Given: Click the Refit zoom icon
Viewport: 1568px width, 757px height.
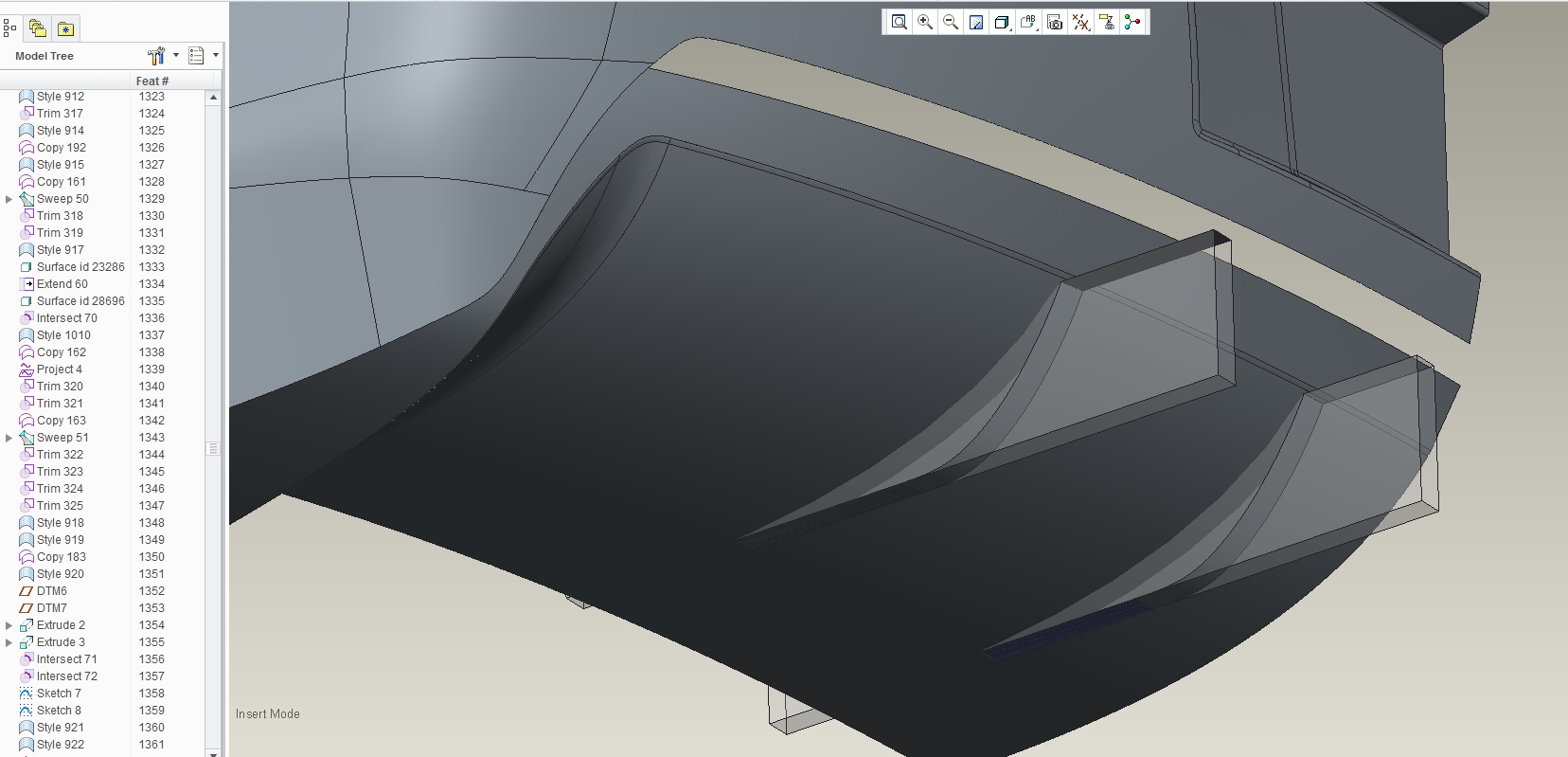Looking at the screenshot, I should coord(900,22).
